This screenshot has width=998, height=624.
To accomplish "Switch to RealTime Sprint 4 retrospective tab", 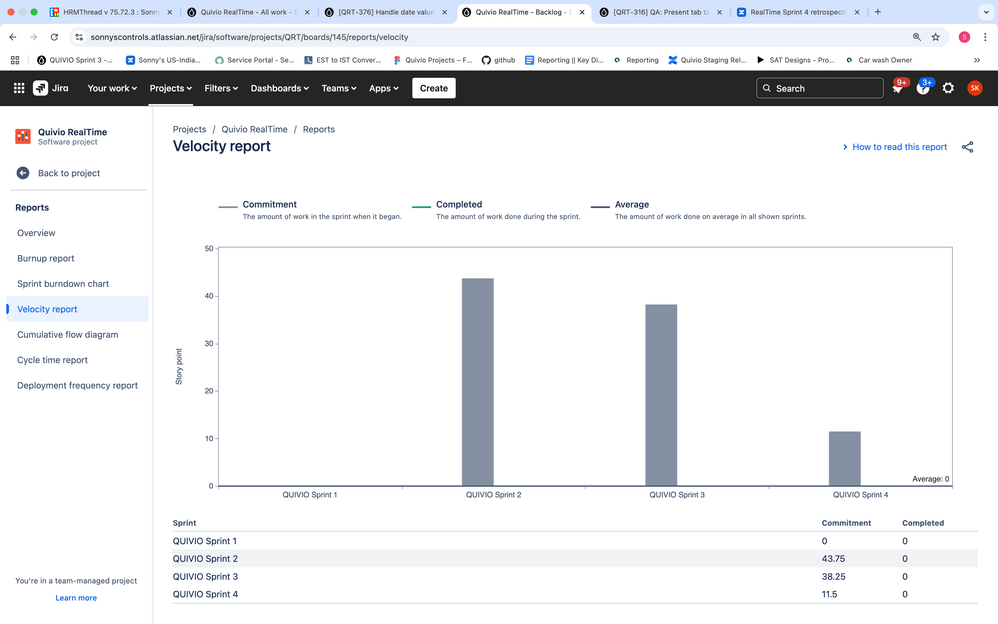I will click(x=798, y=12).
